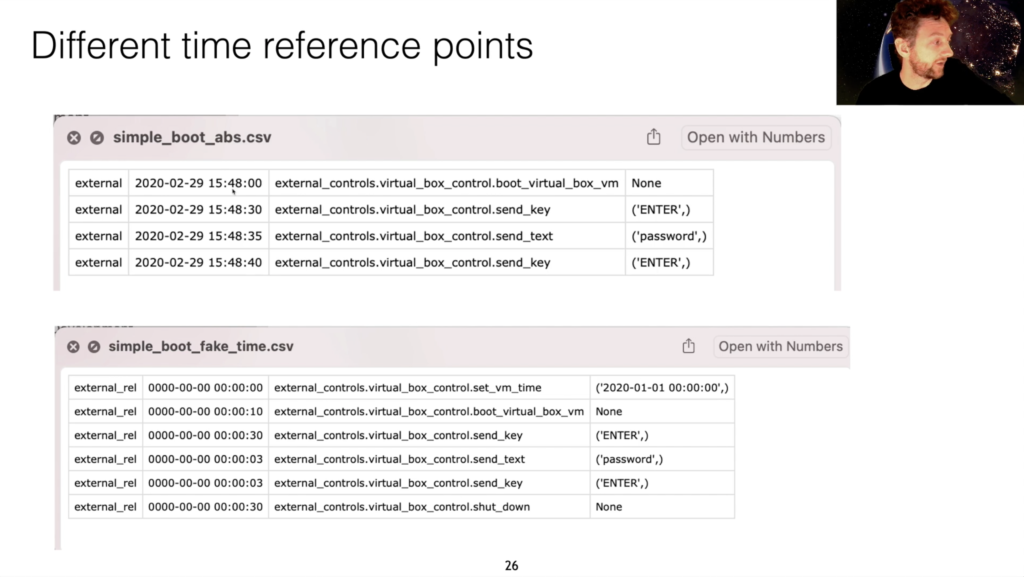Click the simple_boot_fake_time.csv file name title
The image size is (1024, 577).
coord(201,346)
